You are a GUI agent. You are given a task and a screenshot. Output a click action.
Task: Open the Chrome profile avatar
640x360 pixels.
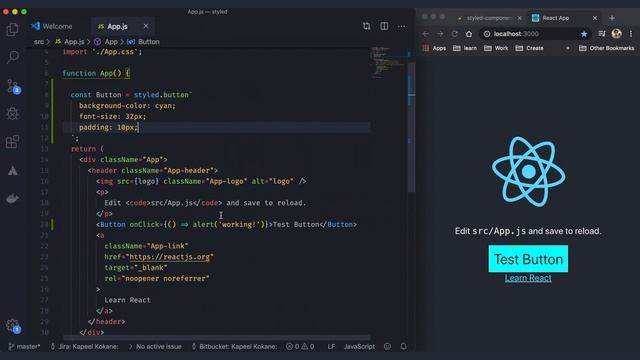616,33
